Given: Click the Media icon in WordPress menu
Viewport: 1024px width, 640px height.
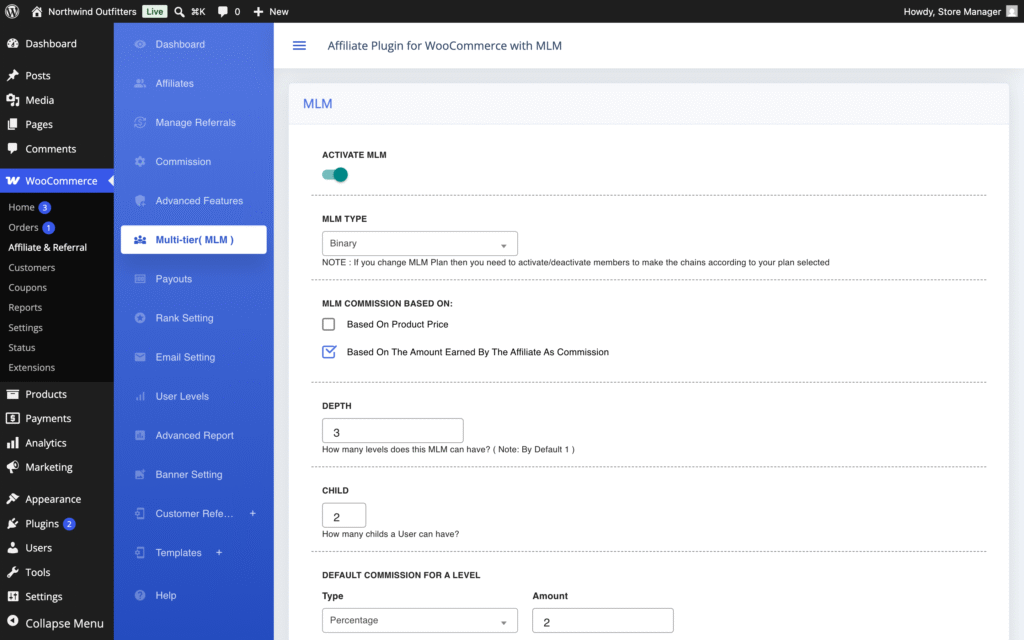Looking at the screenshot, I should click(12, 100).
